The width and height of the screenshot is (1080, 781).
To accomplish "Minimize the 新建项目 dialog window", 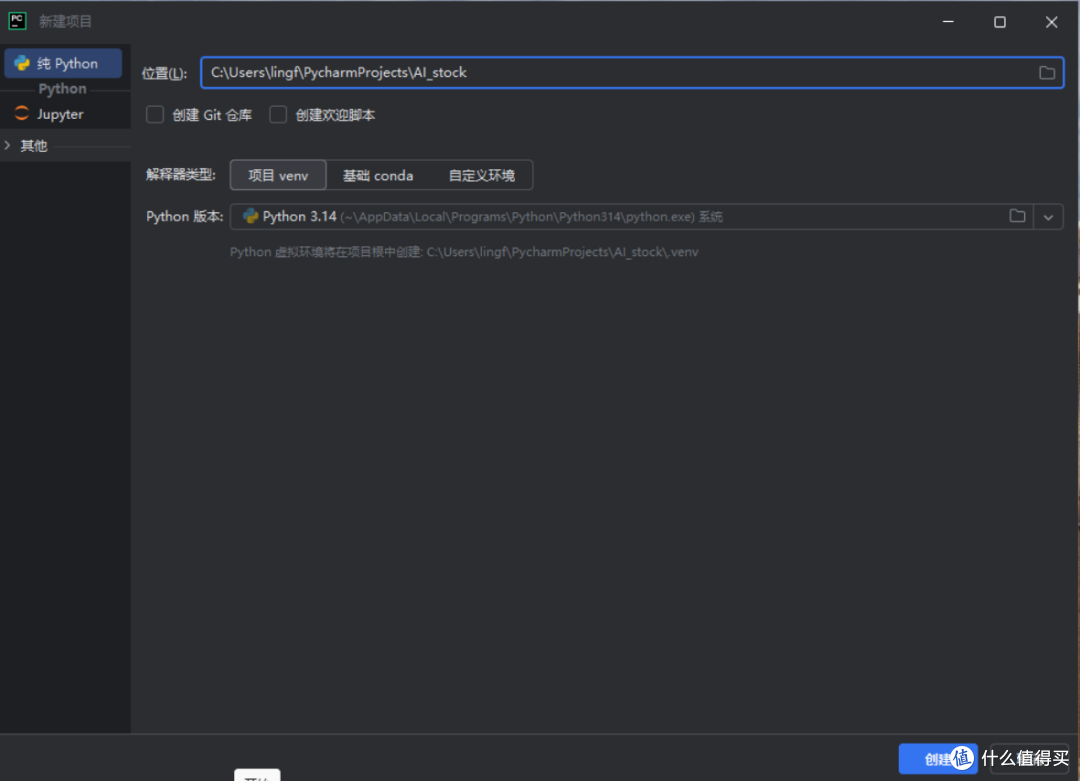I will 947,22.
